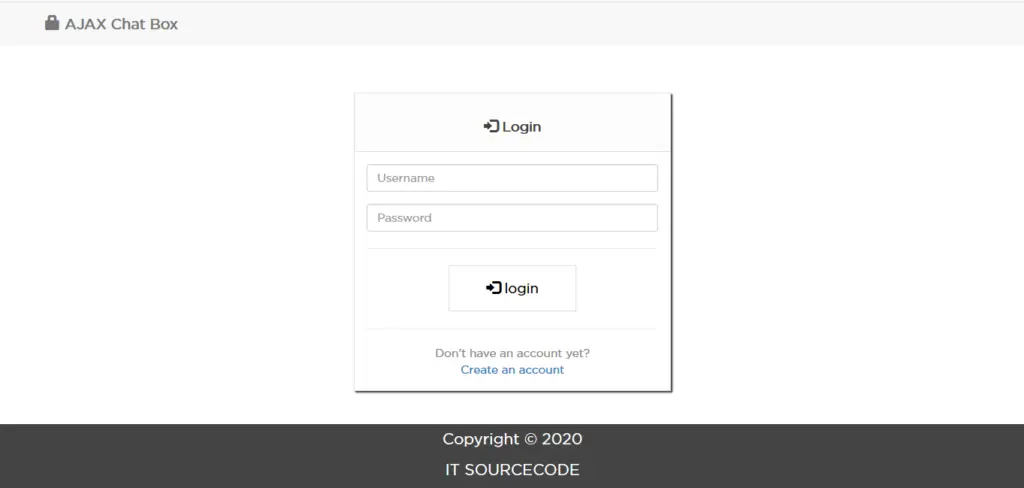Click the divider line above the login button
The height and width of the screenshot is (488, 1024).
pos(512,249)
